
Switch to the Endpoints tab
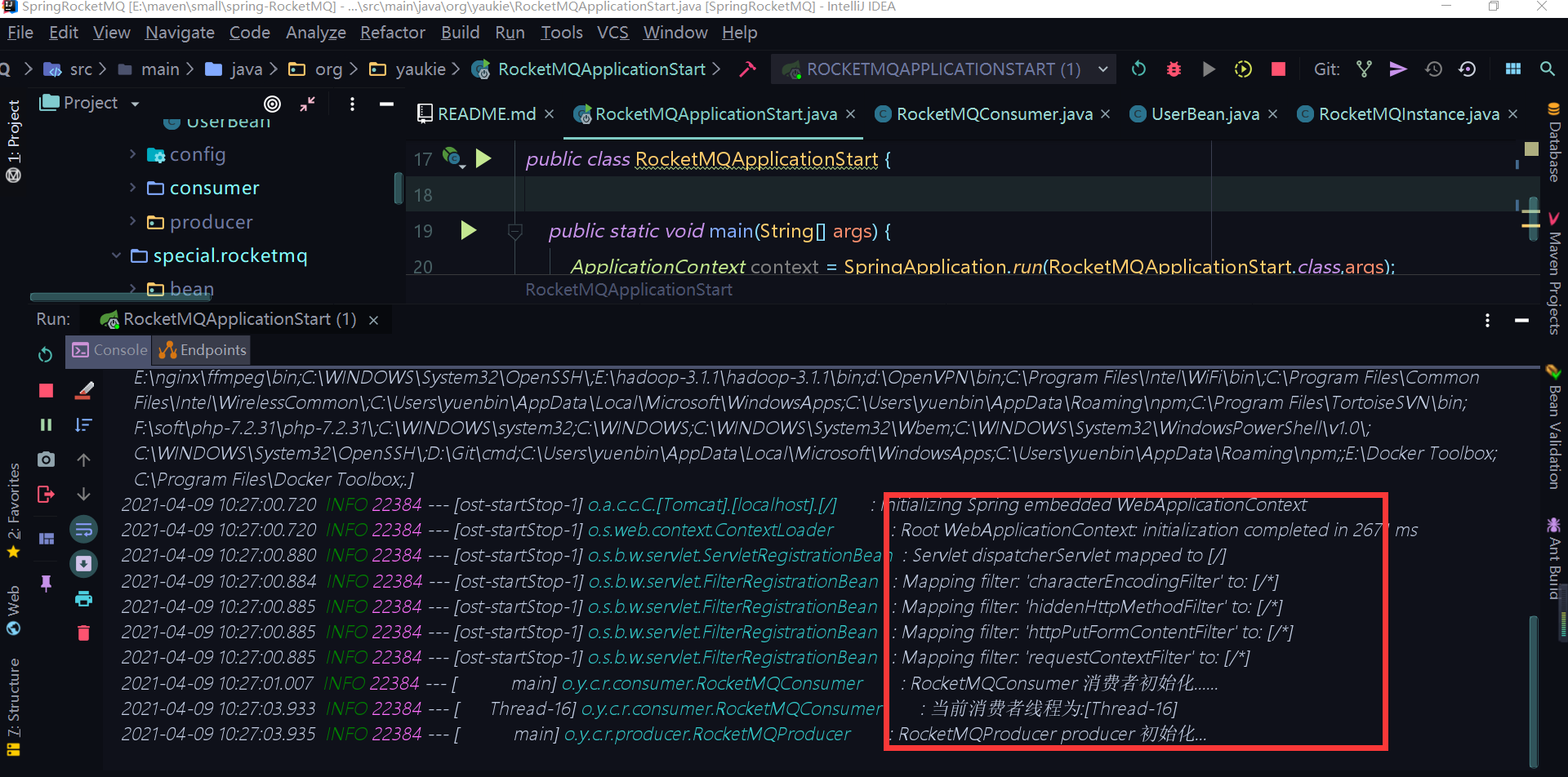(x=203, y=350)
